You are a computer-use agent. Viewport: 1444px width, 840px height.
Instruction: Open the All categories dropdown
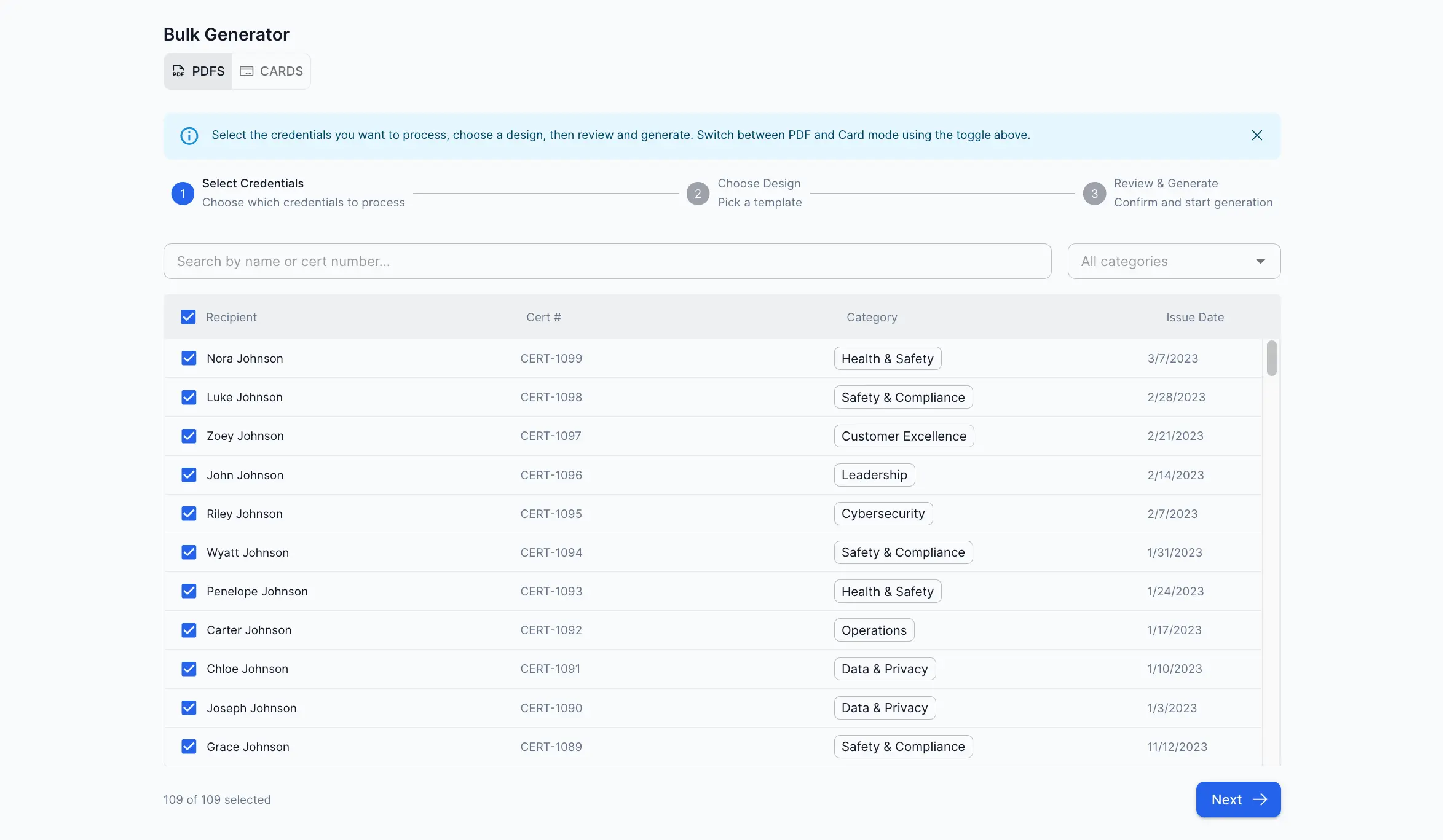[x=1173, y=261]
